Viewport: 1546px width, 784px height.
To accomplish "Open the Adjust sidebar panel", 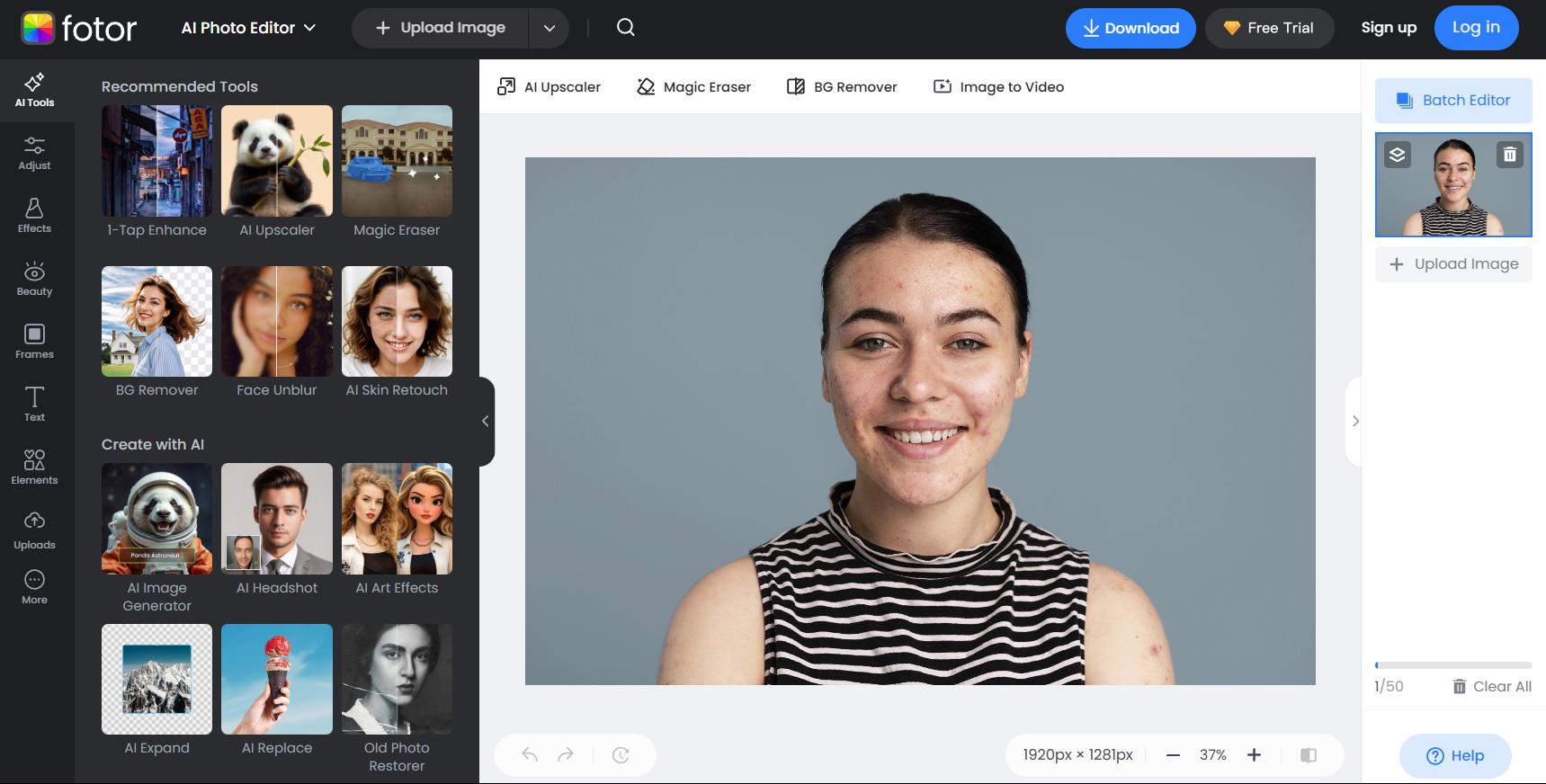I will click(34, 154).
